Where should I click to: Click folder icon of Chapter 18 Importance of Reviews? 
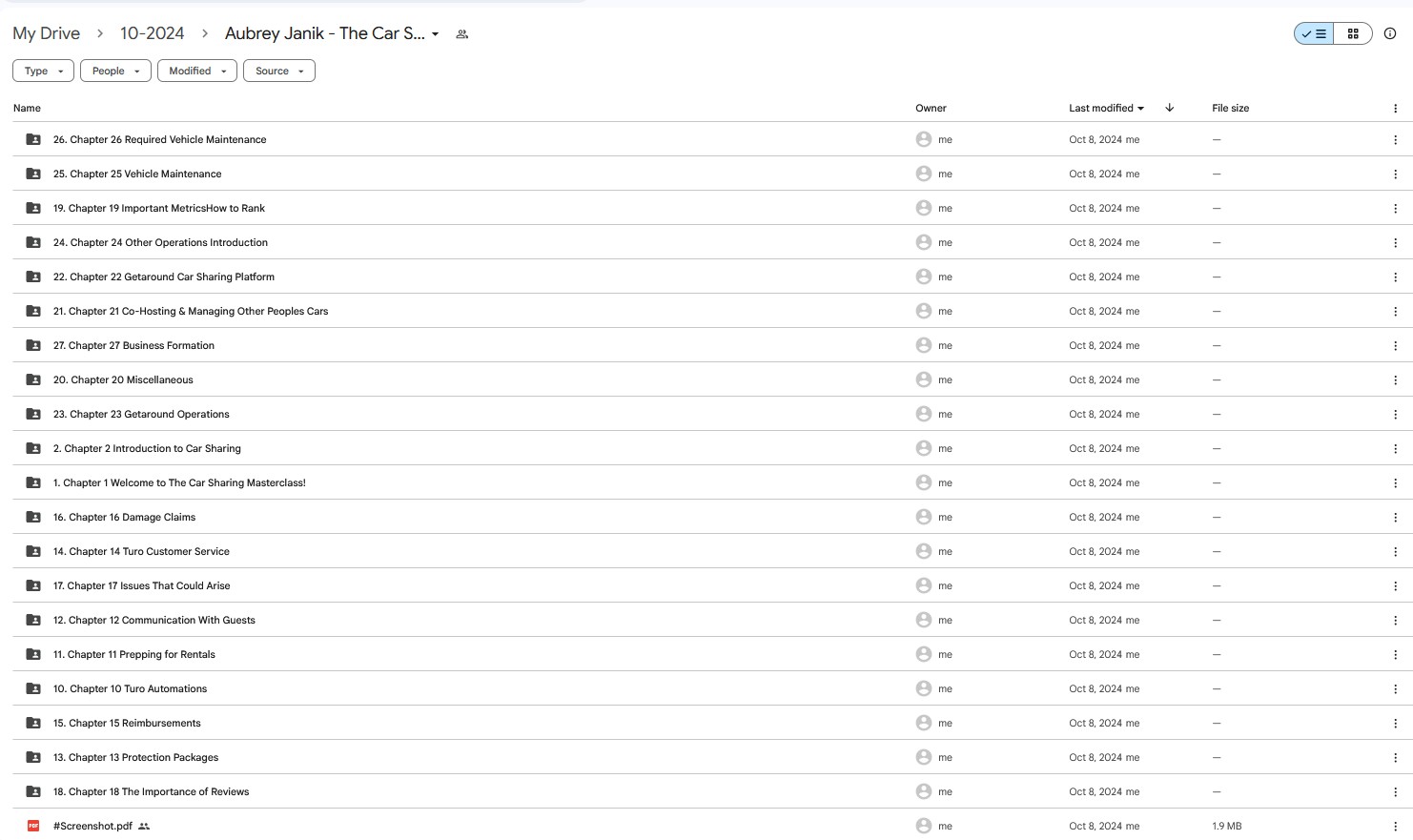[x=33, y=791]
